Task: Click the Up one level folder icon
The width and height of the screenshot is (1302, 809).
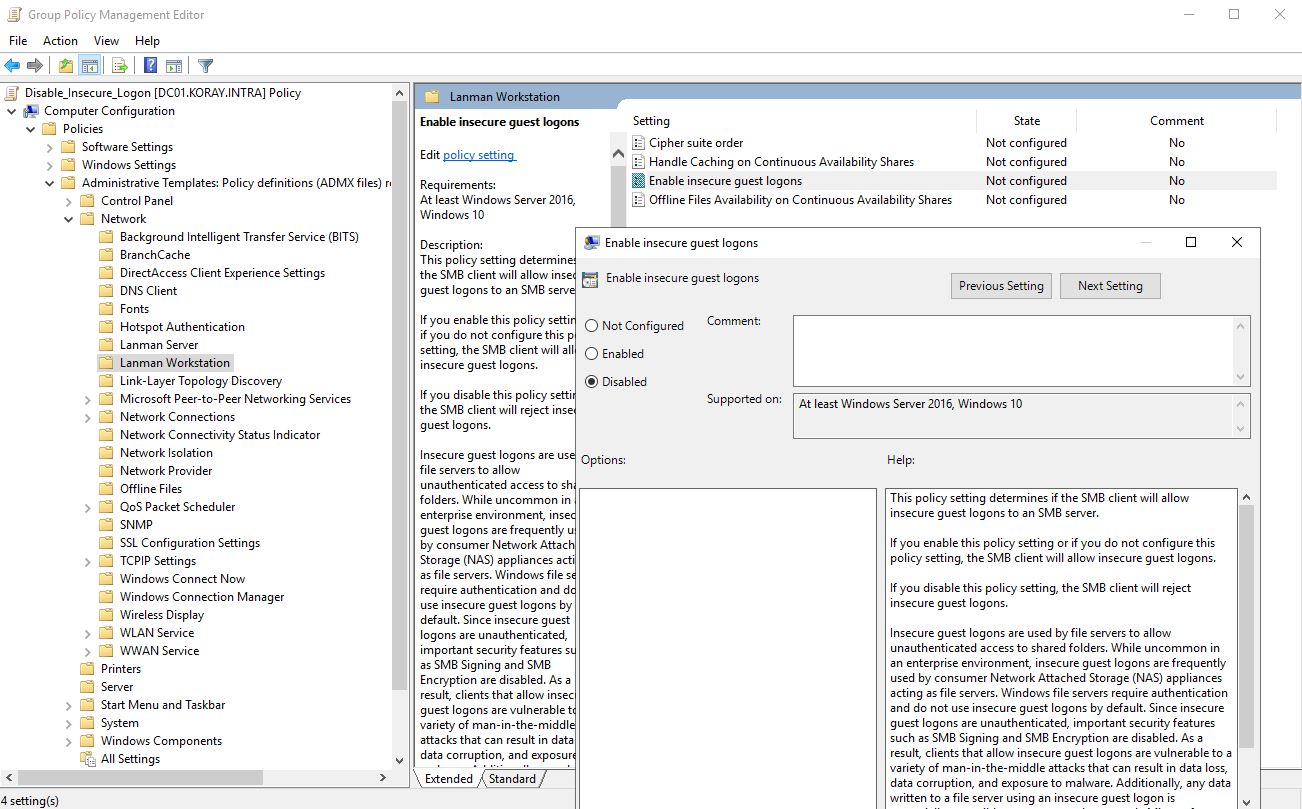Action: click(x=66, y=66)
